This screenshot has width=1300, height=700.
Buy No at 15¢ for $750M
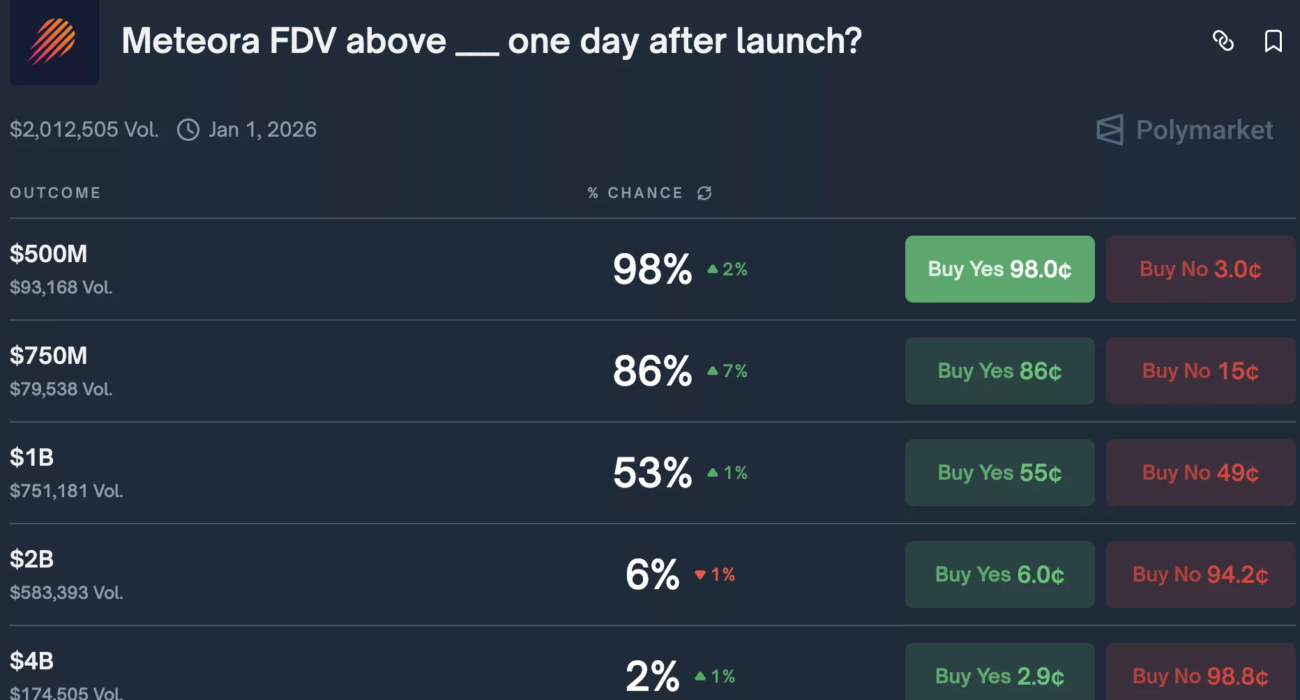tap(1200, 371)
